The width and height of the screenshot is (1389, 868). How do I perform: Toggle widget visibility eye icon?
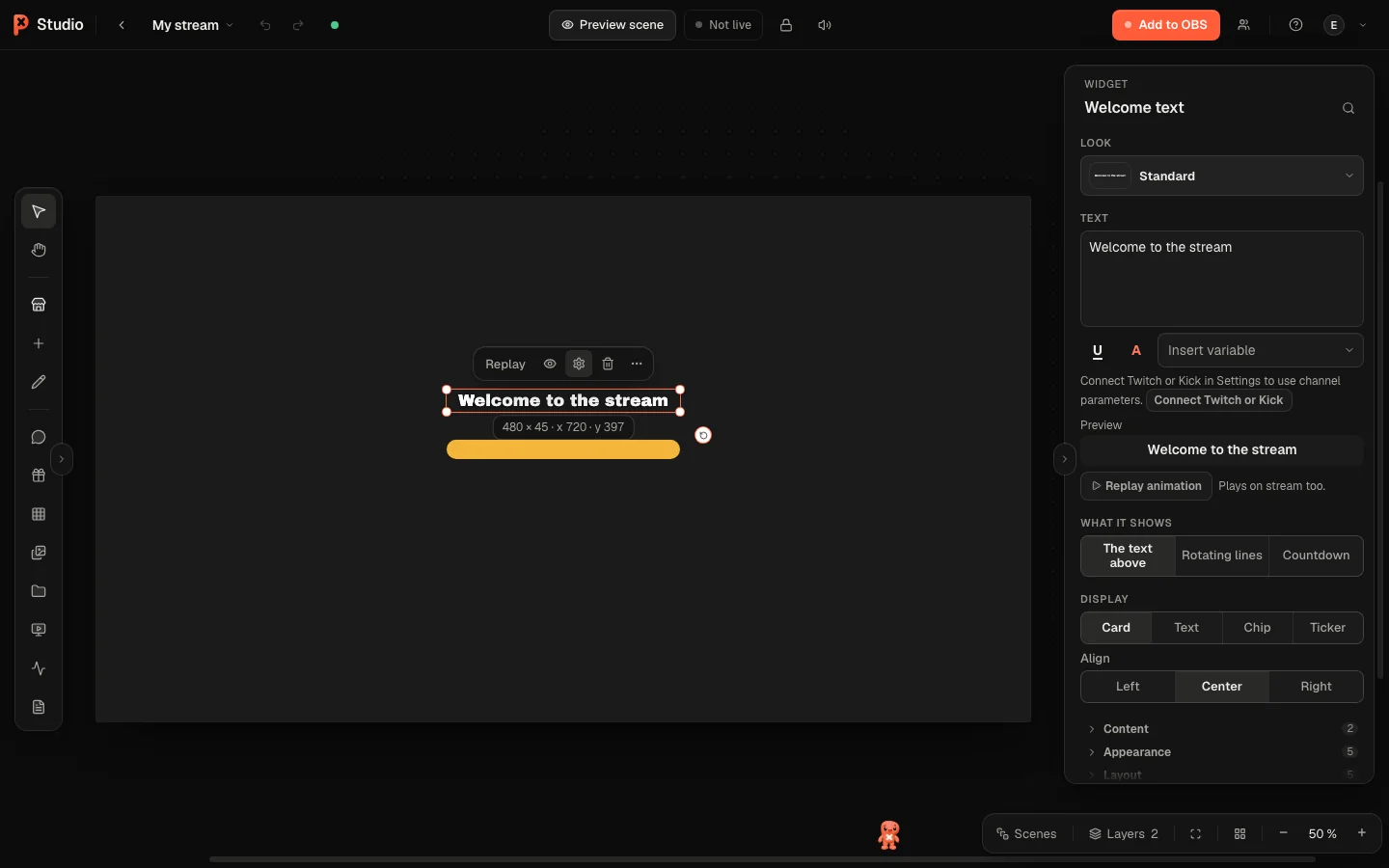click(550, 364)
